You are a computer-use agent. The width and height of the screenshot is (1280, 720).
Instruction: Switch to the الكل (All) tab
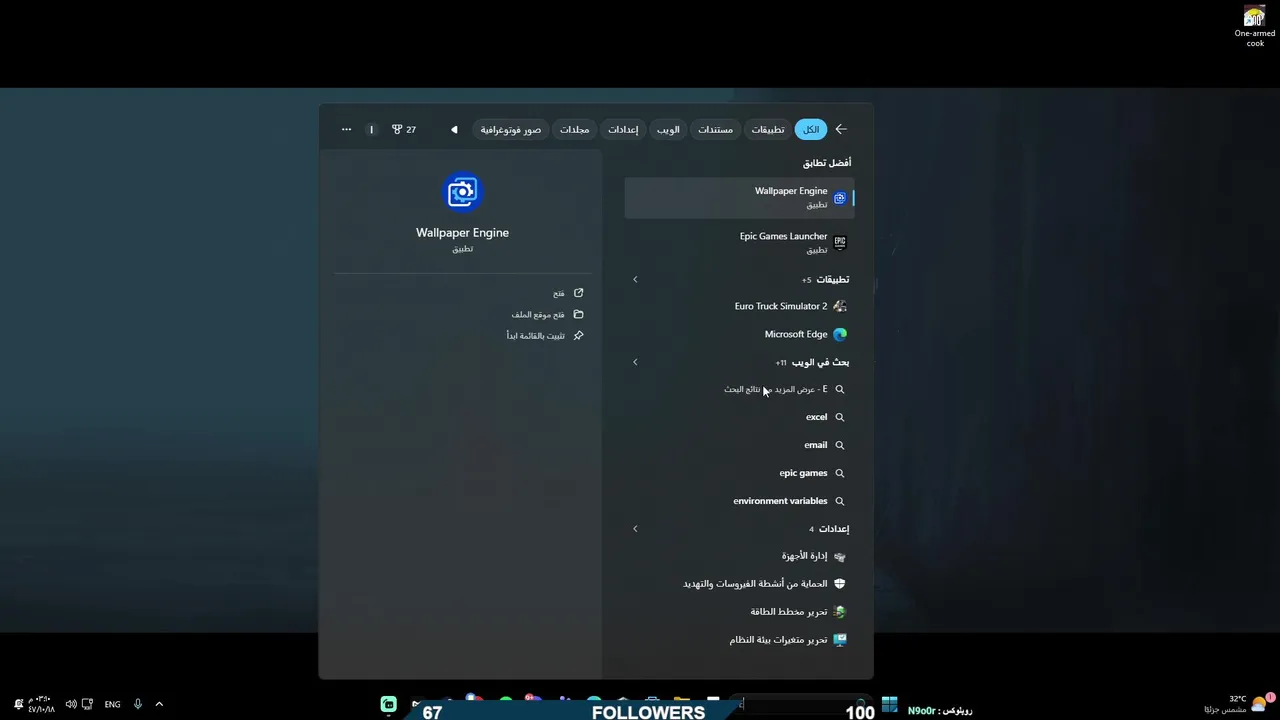tap(811, 129)
